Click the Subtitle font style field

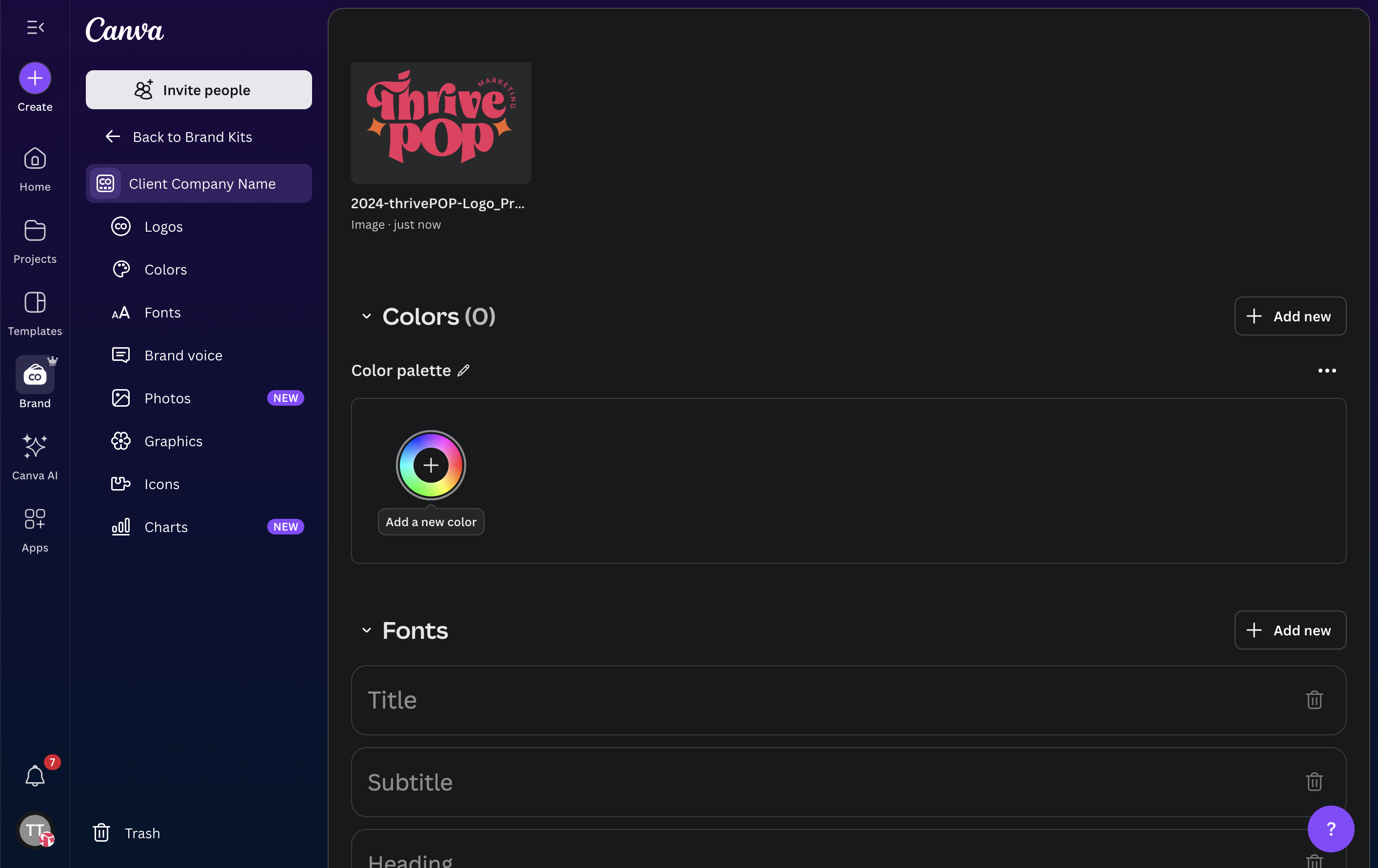point(848,782)
